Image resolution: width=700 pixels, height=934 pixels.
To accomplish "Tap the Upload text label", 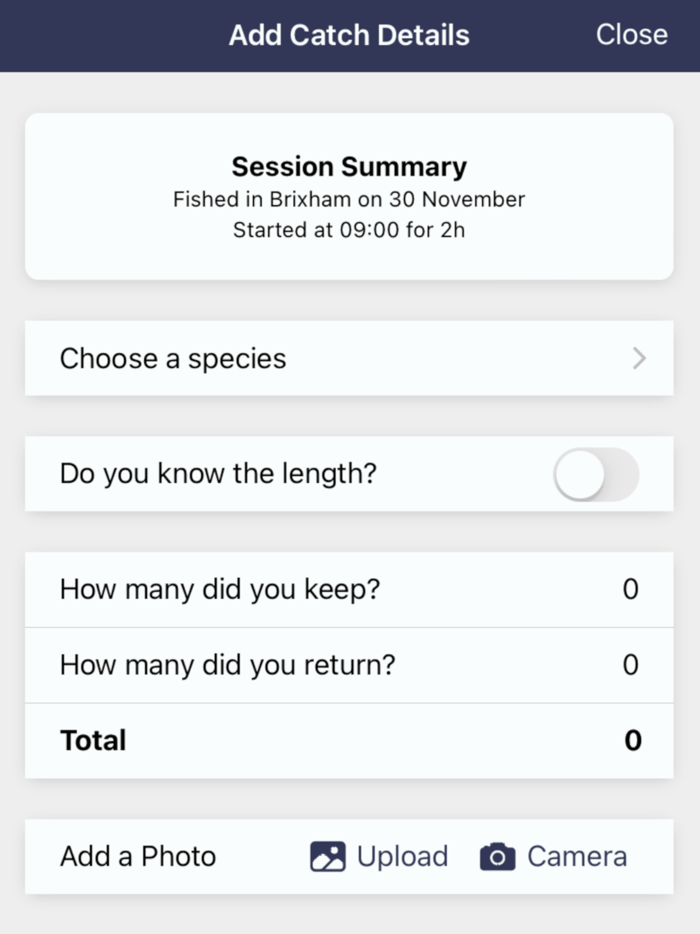I will [x=402, y=857].
